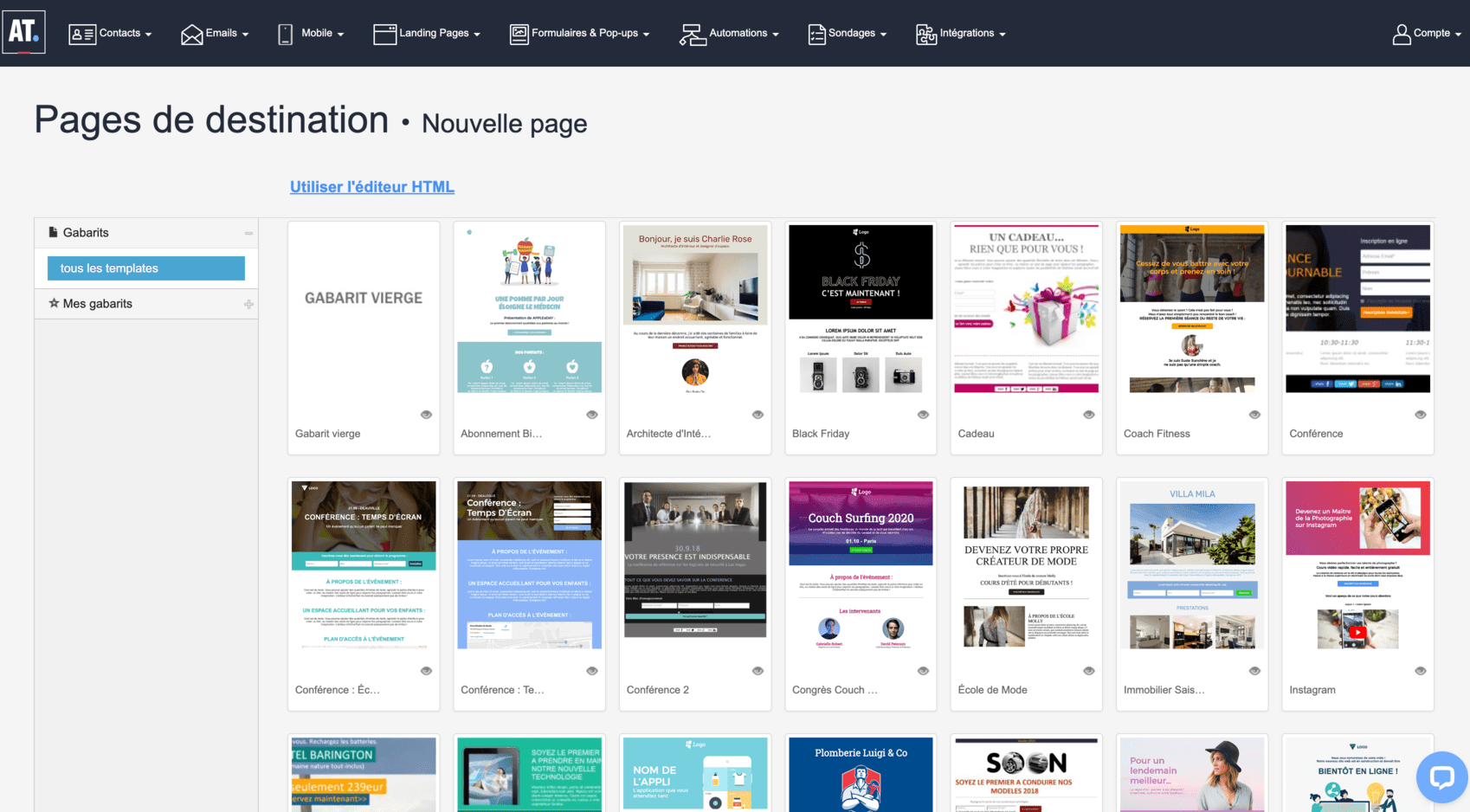Choose the Conférence : Te… template thumbnail
Image resolution: width=1470 pixels, height=812 pixels.
point(529,565)
